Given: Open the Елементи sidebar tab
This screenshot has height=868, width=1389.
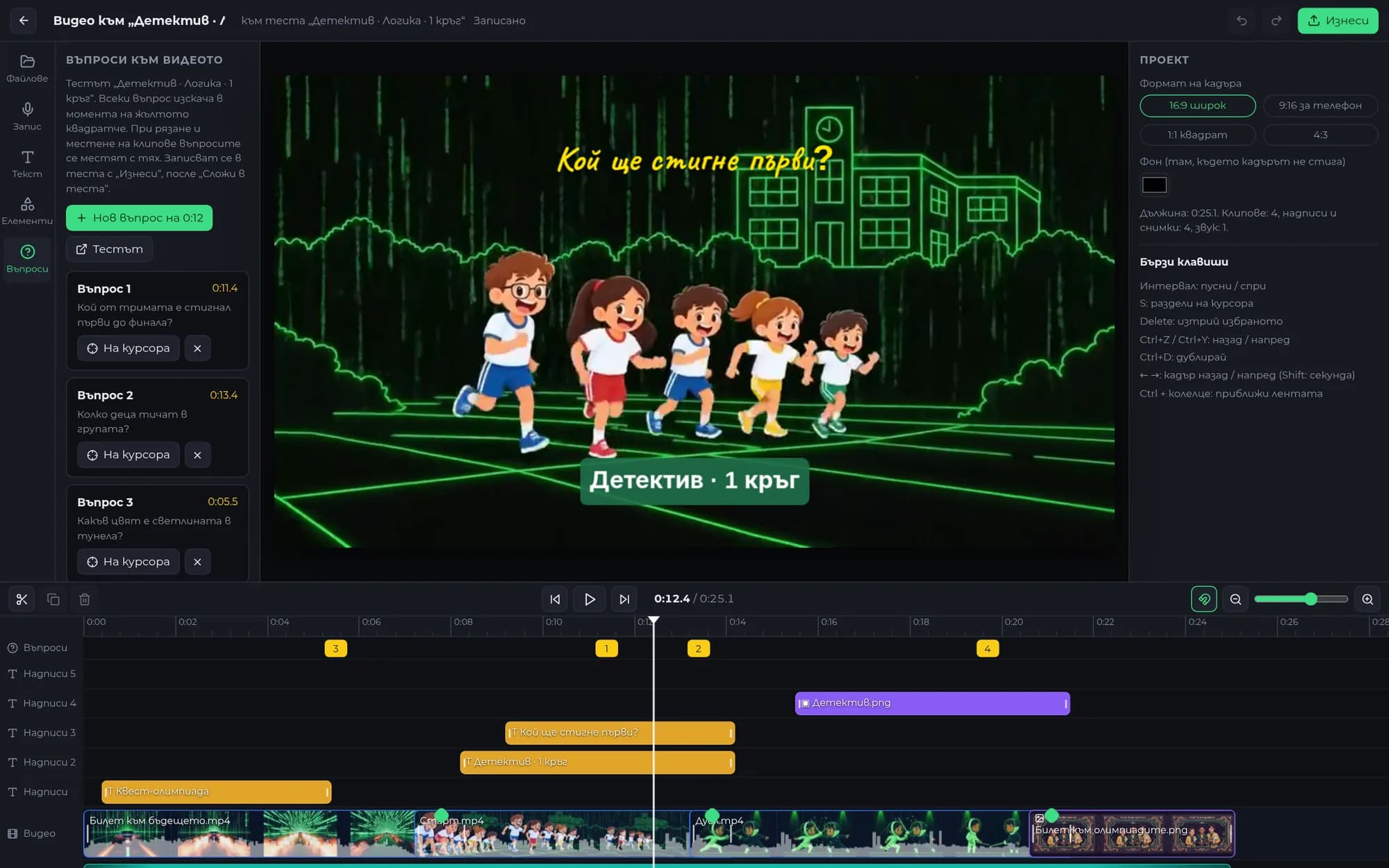Looking at the screenshot, I should point(27,211).
